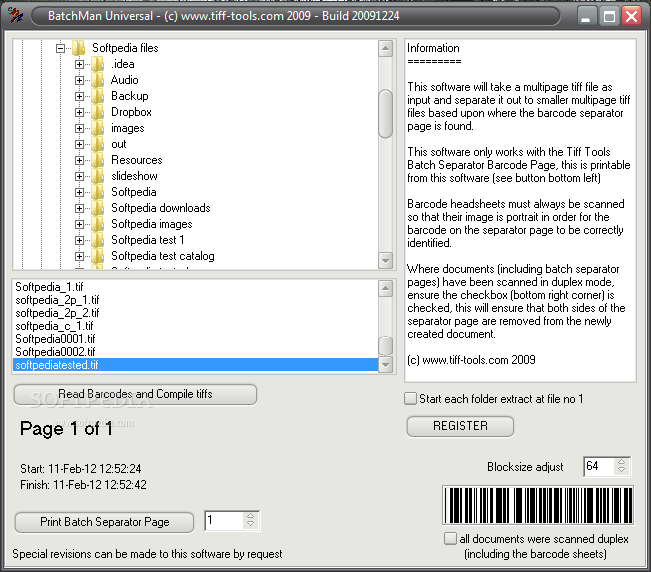Enable Start each folder extract at file no 1
The height and width of the screenshot is (572, 651).
point(410,399)
